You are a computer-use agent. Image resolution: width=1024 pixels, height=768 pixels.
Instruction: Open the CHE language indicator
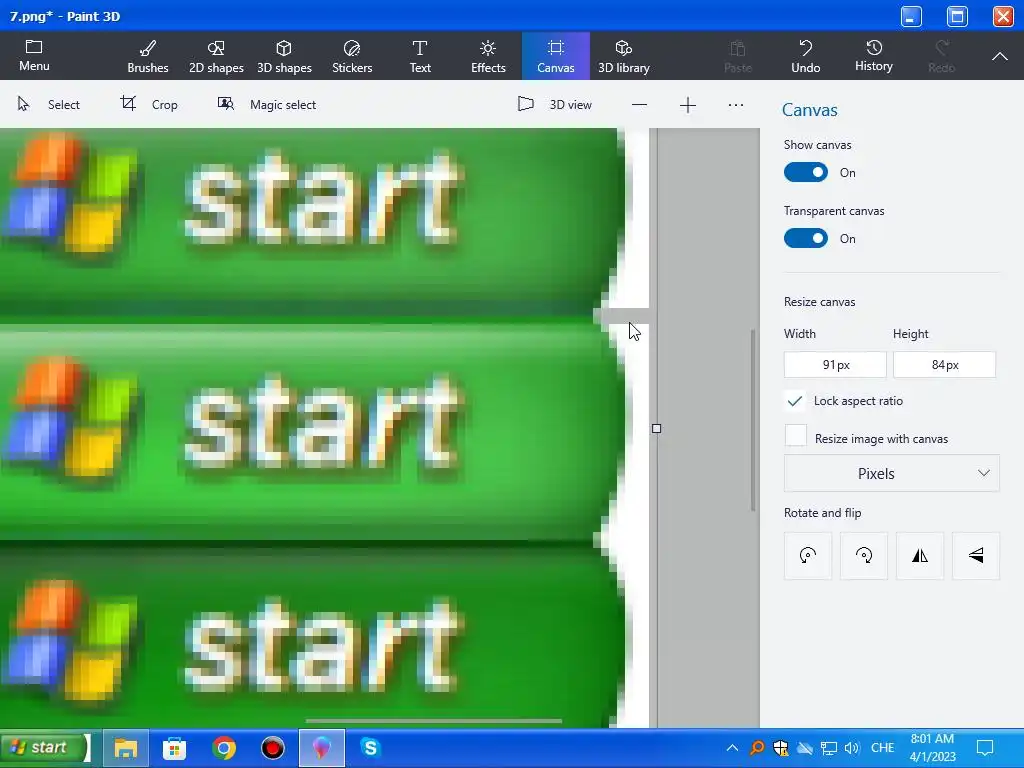[x=882, y=748]
